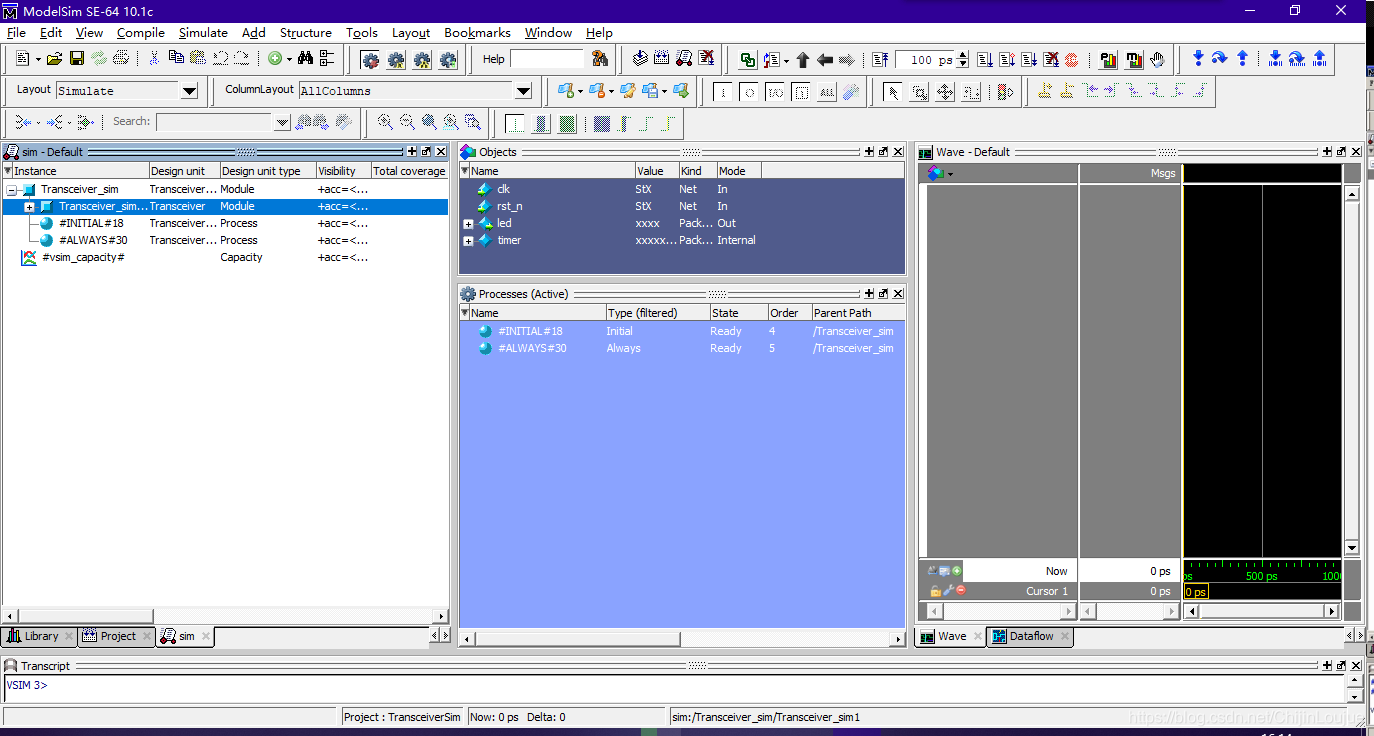1374x736 pixels.
Task: Click the Undo arrow icon
Action: pos(221,59)
